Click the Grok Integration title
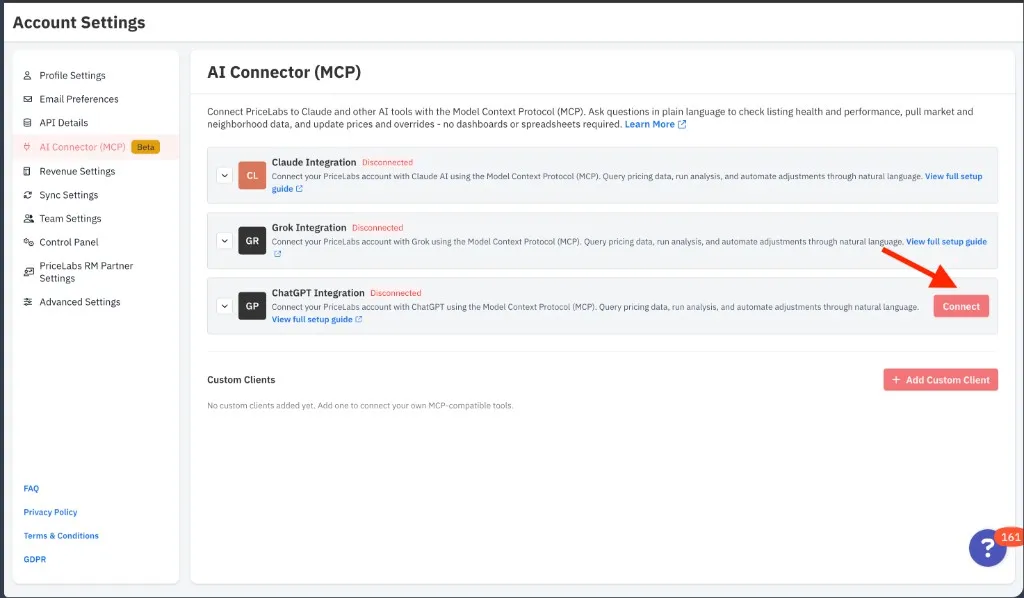Screen dimensions: 1024x598 click(309, 227)
